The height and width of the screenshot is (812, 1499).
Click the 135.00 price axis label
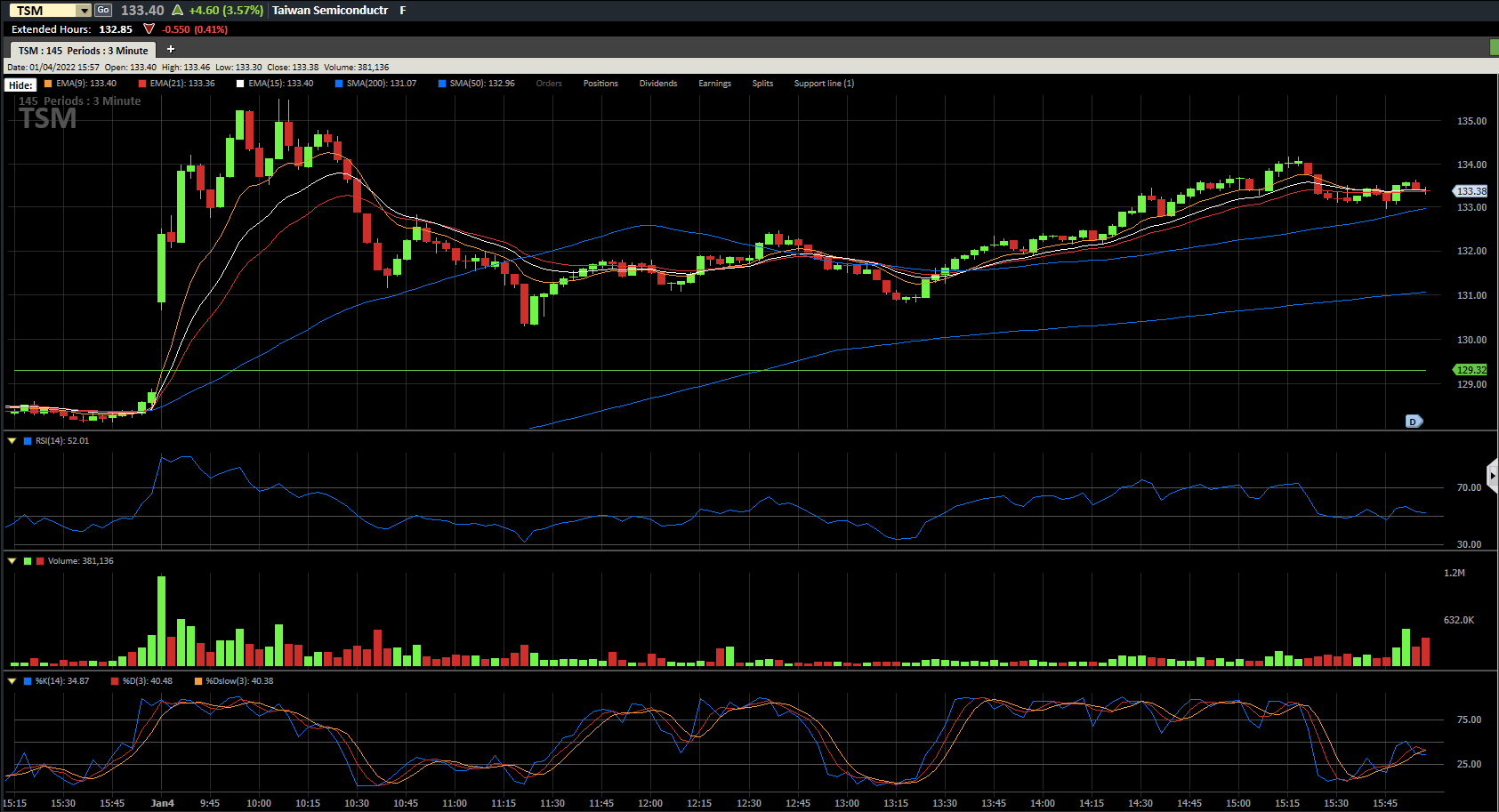[x=1471, y=121]
